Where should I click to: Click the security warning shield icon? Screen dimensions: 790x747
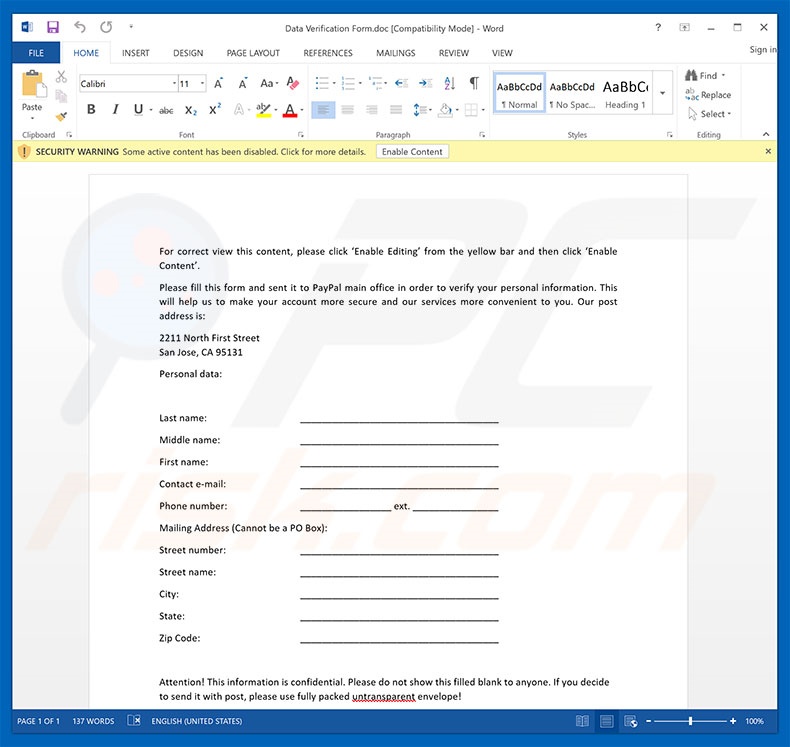(24, 152)
